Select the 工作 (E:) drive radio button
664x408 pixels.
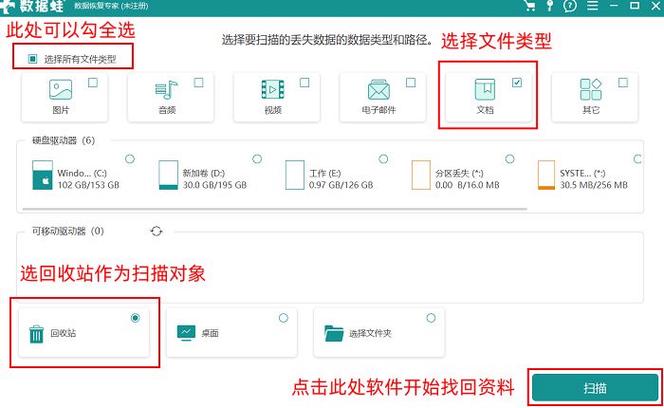[x=383, y=159]
